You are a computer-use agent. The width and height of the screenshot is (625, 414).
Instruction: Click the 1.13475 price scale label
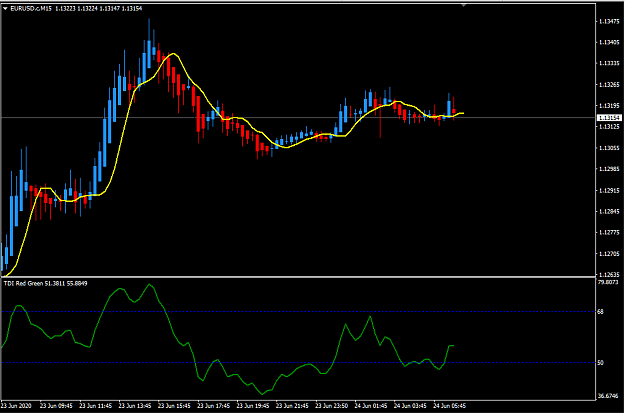pyautogui.click(x=609, y=21)
